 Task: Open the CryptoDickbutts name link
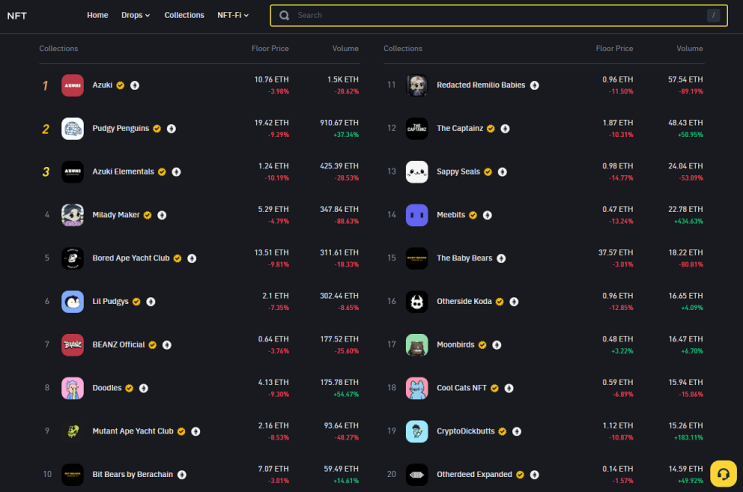point(465,431)
